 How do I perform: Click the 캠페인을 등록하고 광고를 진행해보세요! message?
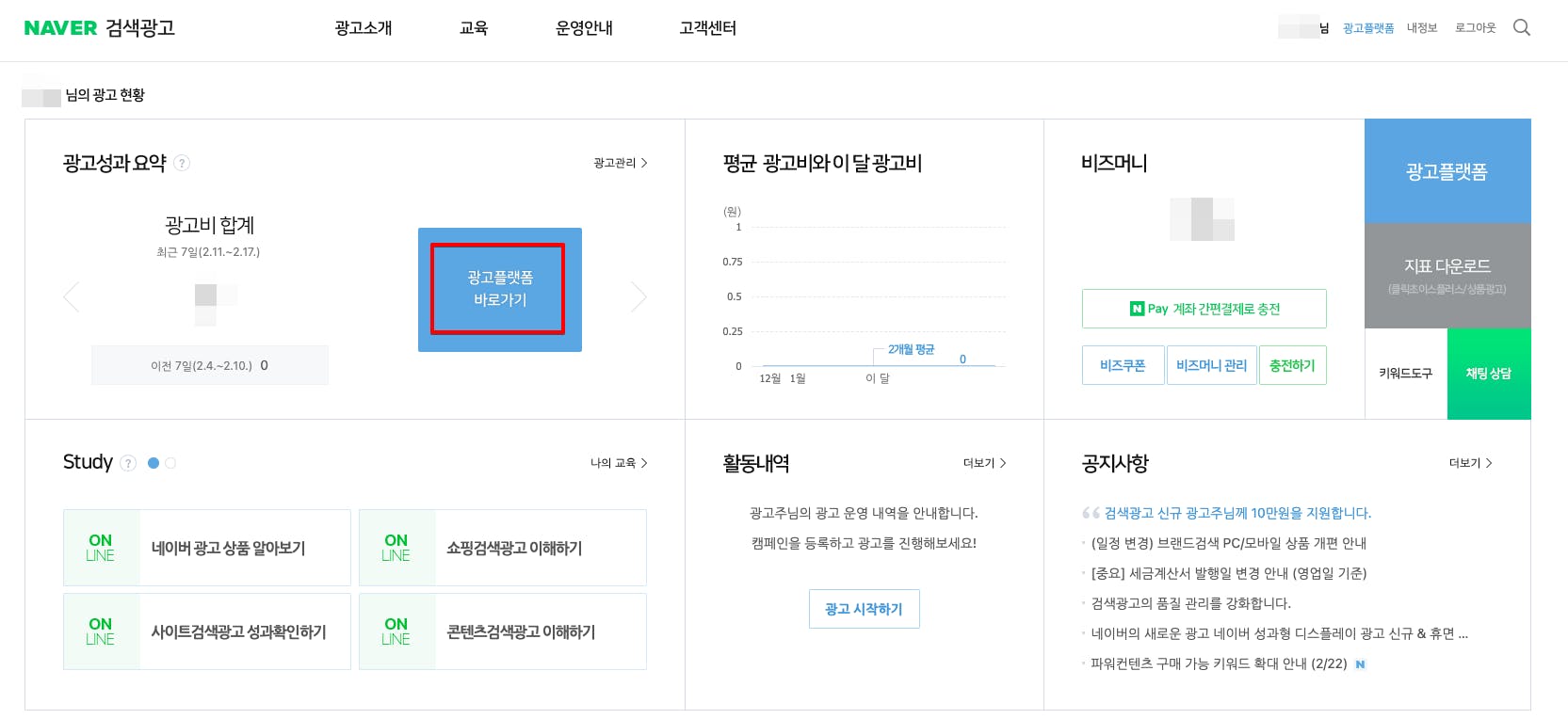(x=864, y=543)
